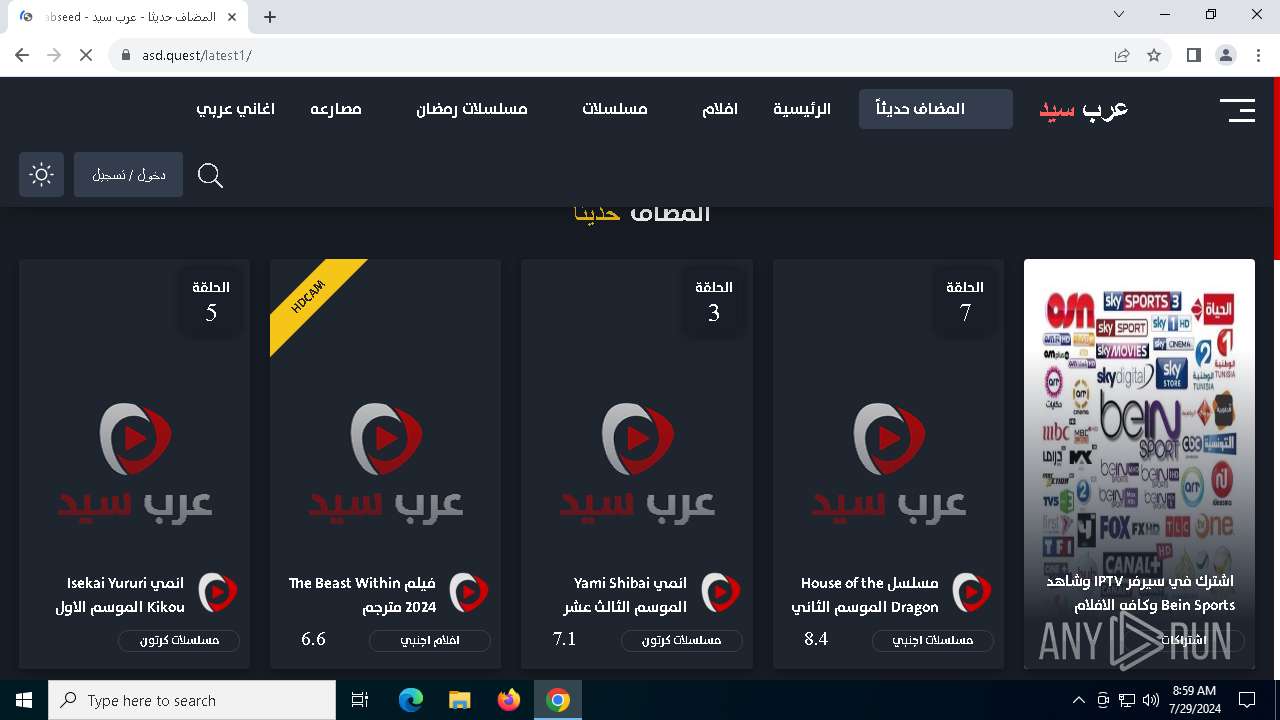Click the 7.1 rating value
The image size is (1280, 720).
click(565, 638)
